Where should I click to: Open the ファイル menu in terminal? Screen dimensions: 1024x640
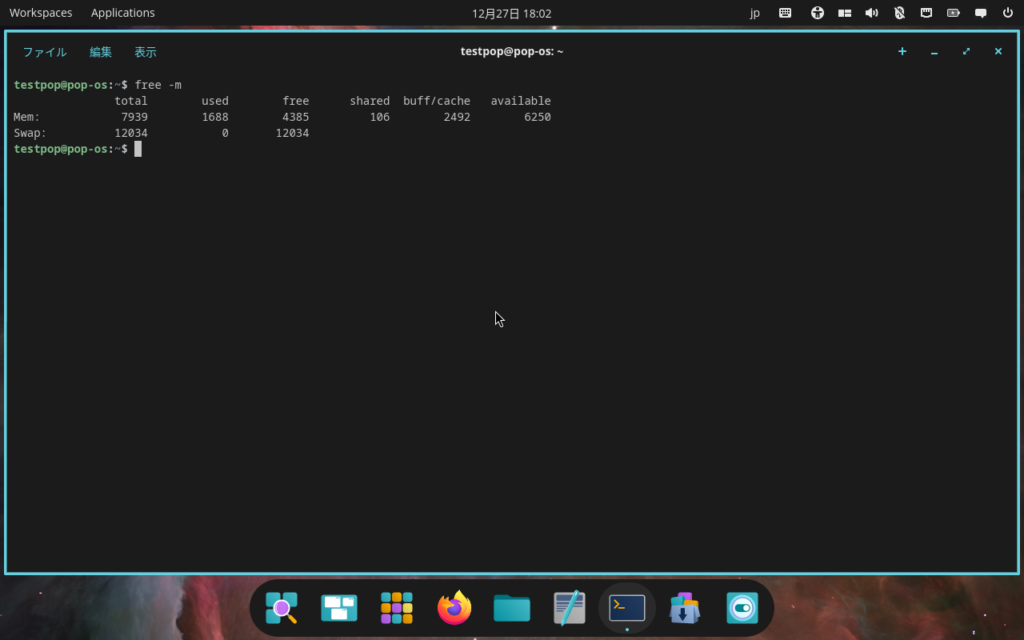point(44,52)
